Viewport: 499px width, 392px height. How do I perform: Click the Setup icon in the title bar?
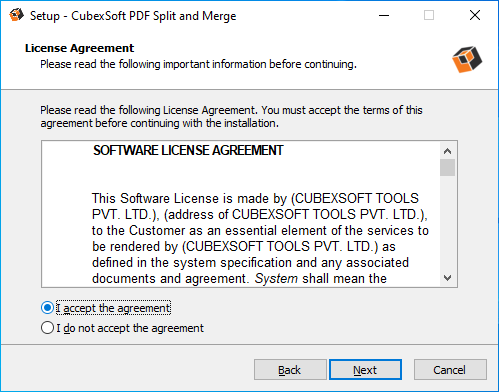16,15
